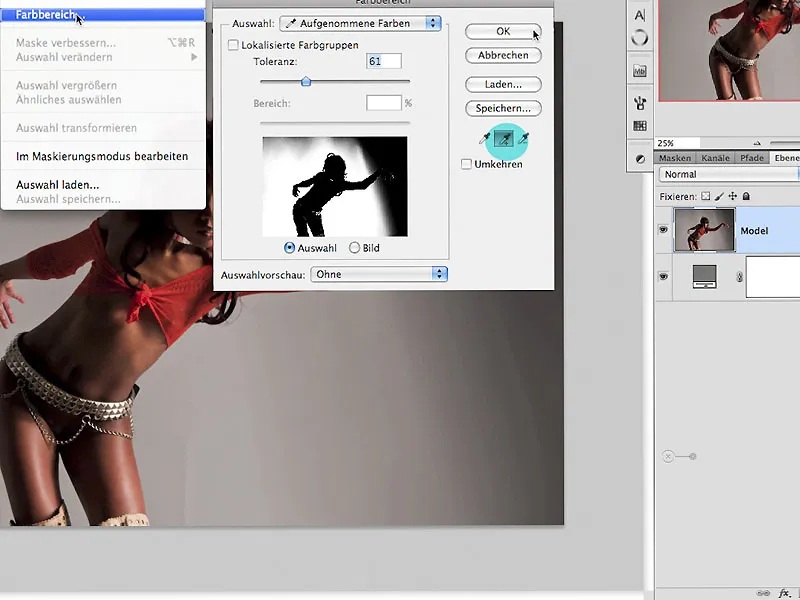Screen dimensions: 800x600
Task: Enable Lokalisierte Farbgruppen checkbox
Action: pos(233,45)
